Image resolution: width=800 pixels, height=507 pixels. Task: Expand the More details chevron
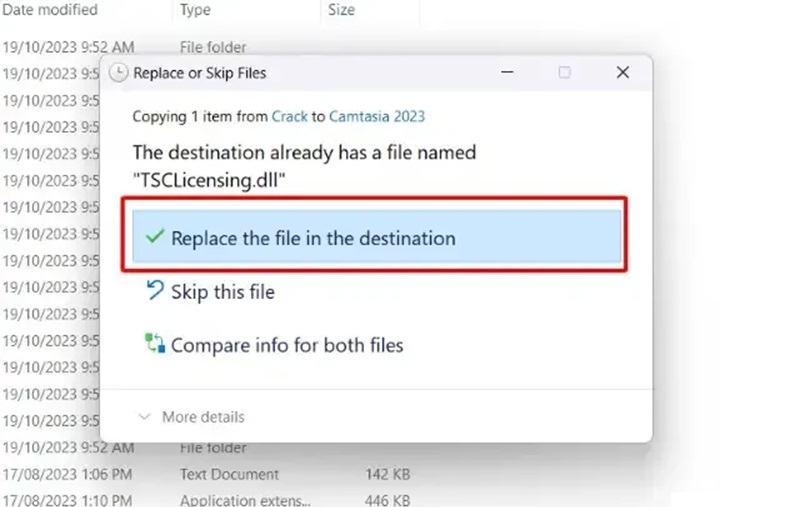coord(144,417)
